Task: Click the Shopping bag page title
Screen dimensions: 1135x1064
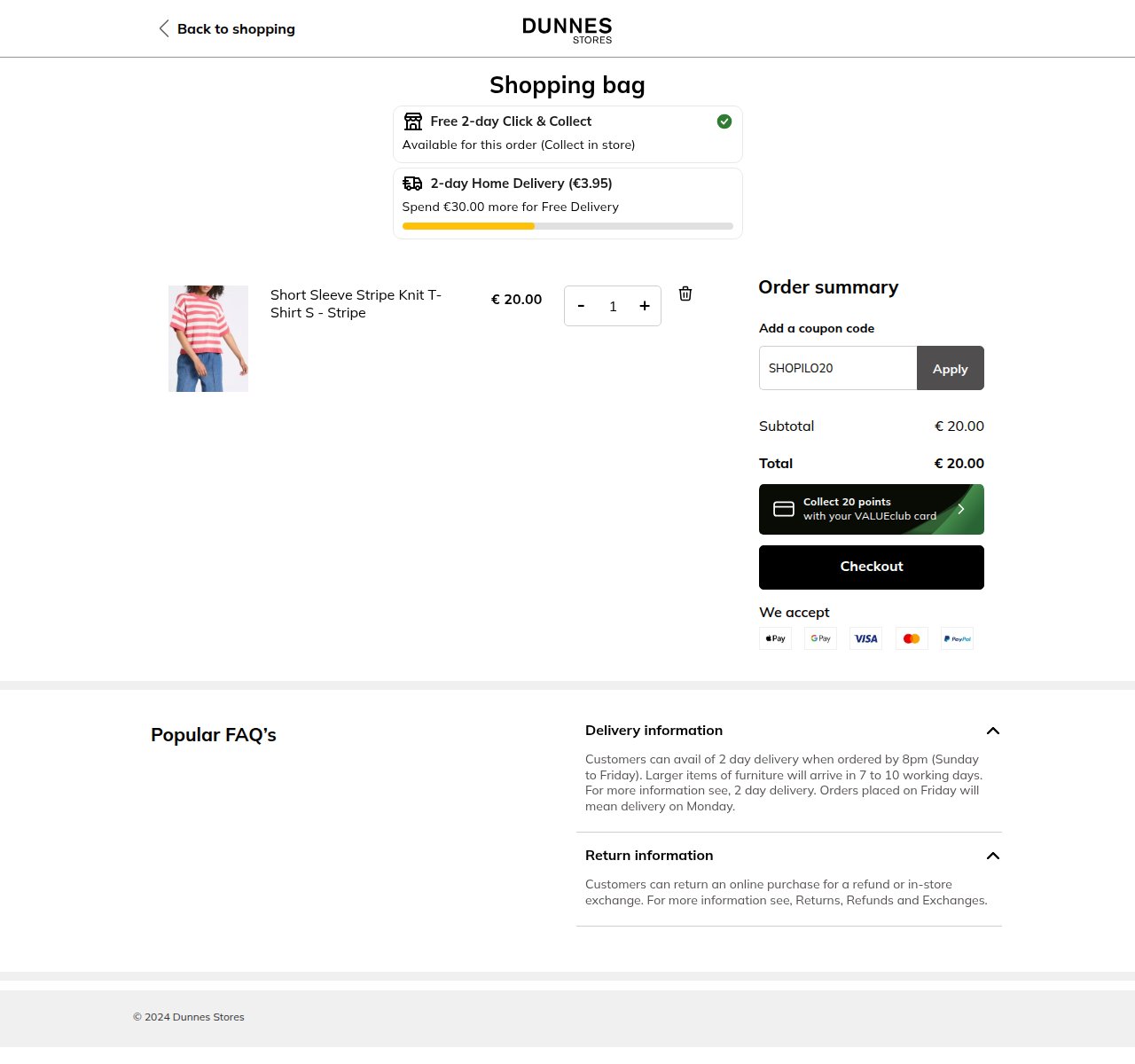Action: point(567,85)
